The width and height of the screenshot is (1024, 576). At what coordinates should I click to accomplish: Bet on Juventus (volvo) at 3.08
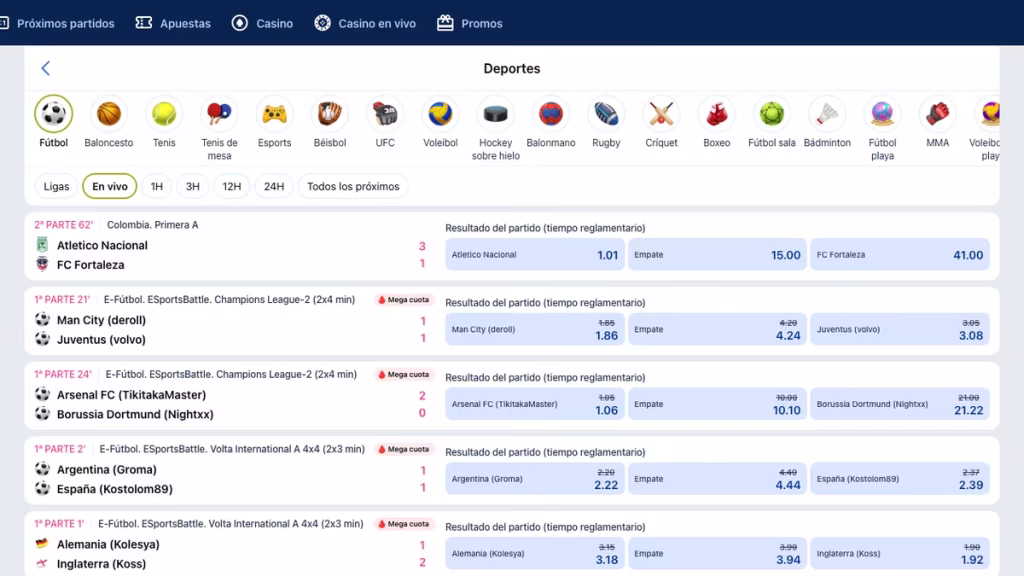[900, 329]
